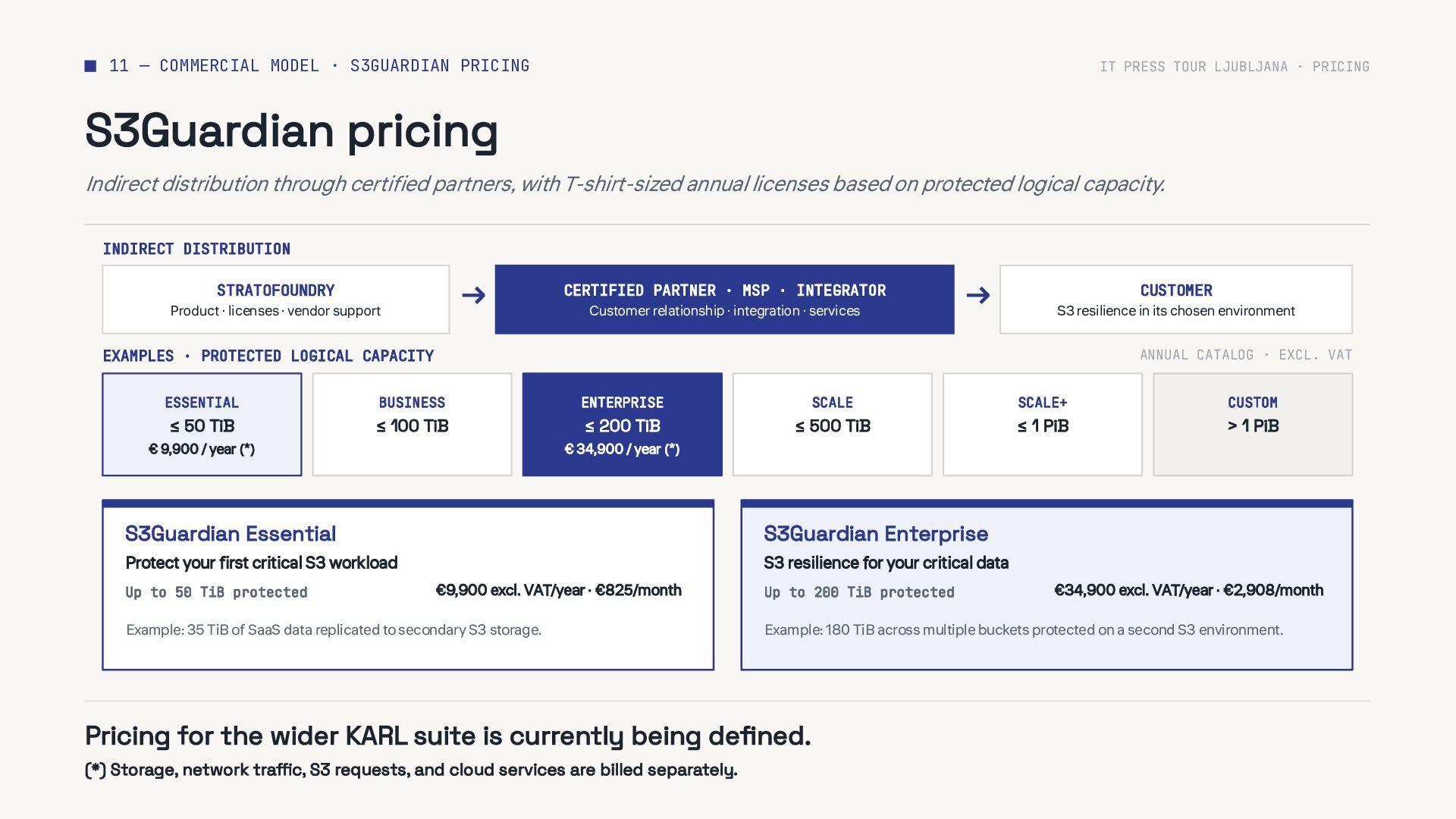
Task: Click the arrow pointing to the Customer box
Action: point(977,295)
